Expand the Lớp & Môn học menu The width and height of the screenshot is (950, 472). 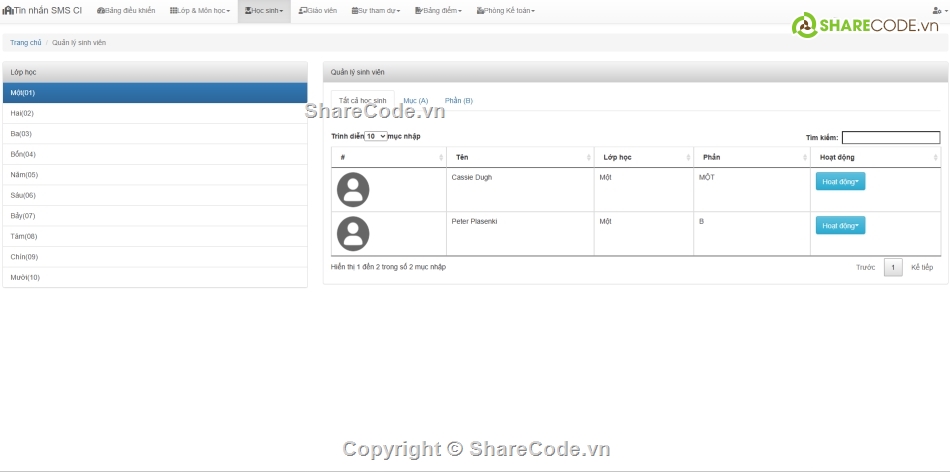(200, 11)
